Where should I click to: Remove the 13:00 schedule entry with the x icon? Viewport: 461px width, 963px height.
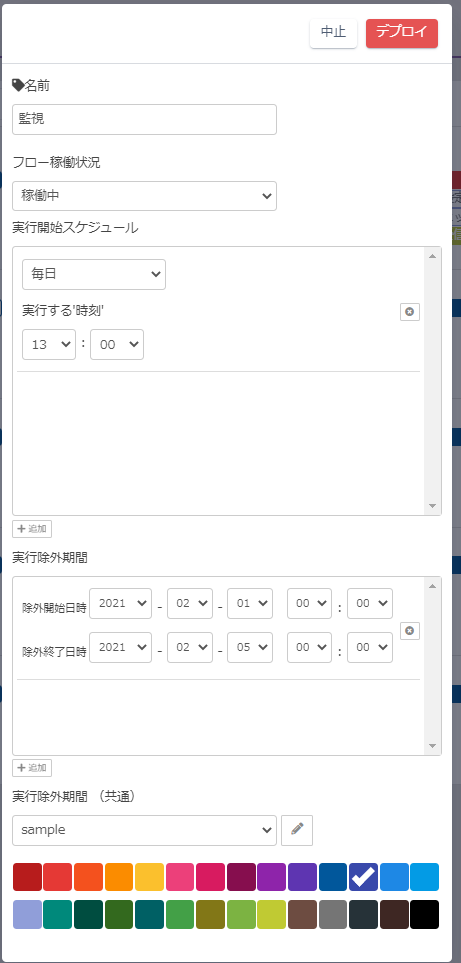(x=410, y=312)
